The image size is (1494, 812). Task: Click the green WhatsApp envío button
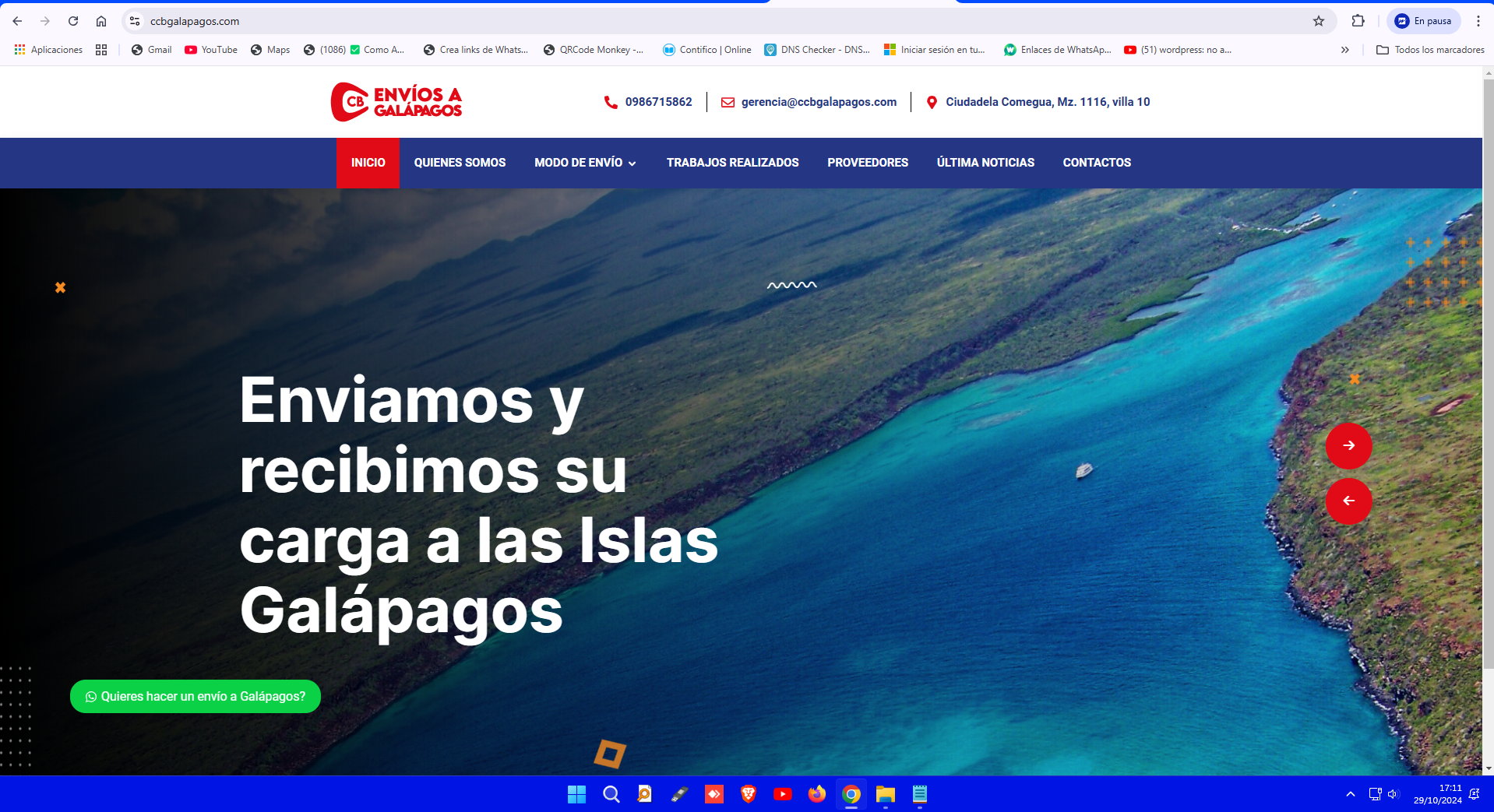(196, 696)
